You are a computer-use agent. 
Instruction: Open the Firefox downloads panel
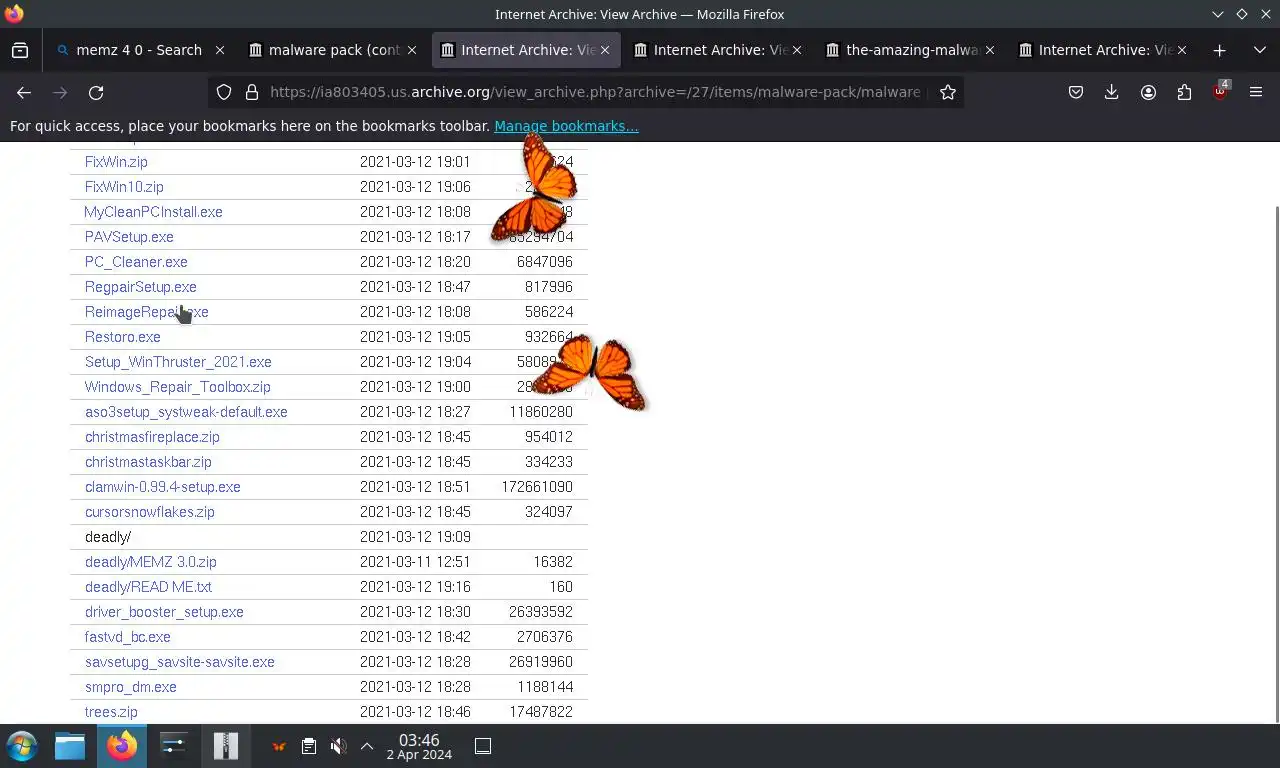(1111, 92)
